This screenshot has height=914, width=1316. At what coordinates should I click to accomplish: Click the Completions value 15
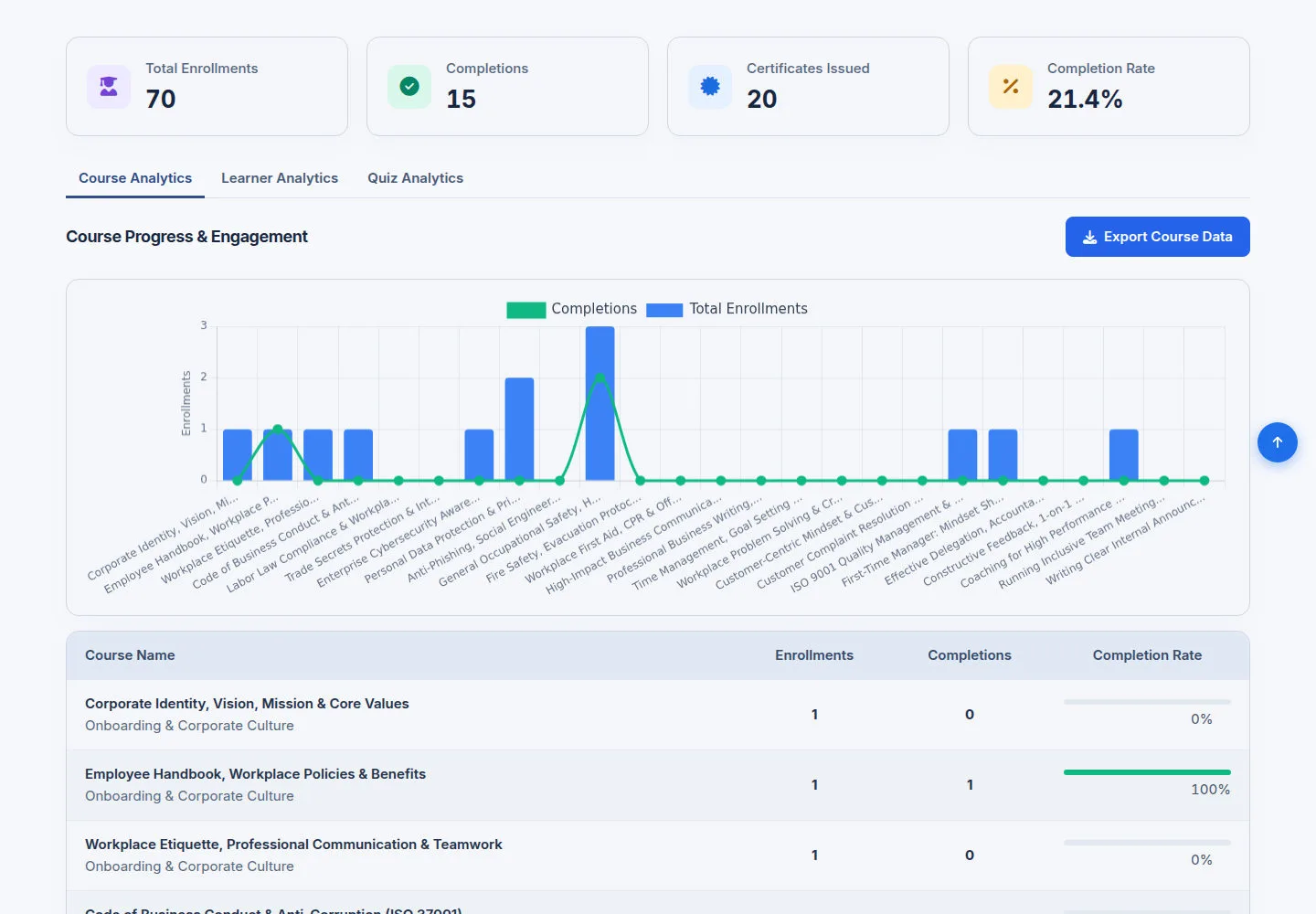click(x=462, y=99)
